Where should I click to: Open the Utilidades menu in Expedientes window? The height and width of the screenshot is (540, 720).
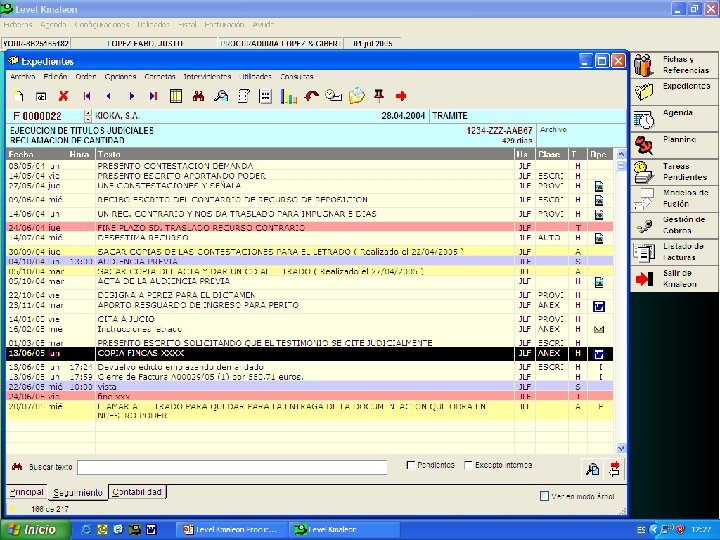(x=256, y=76)
